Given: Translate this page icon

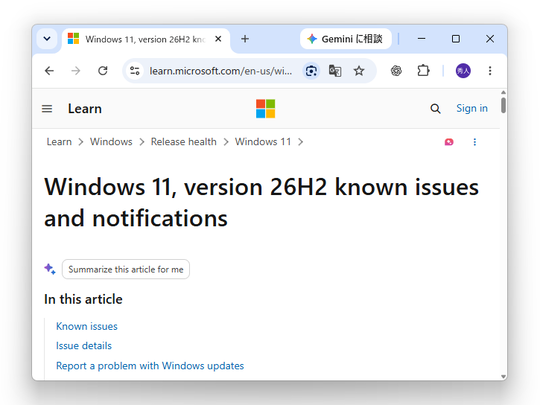Looking at the screenshot, I should pyautogui.click(x=335, y=71).
